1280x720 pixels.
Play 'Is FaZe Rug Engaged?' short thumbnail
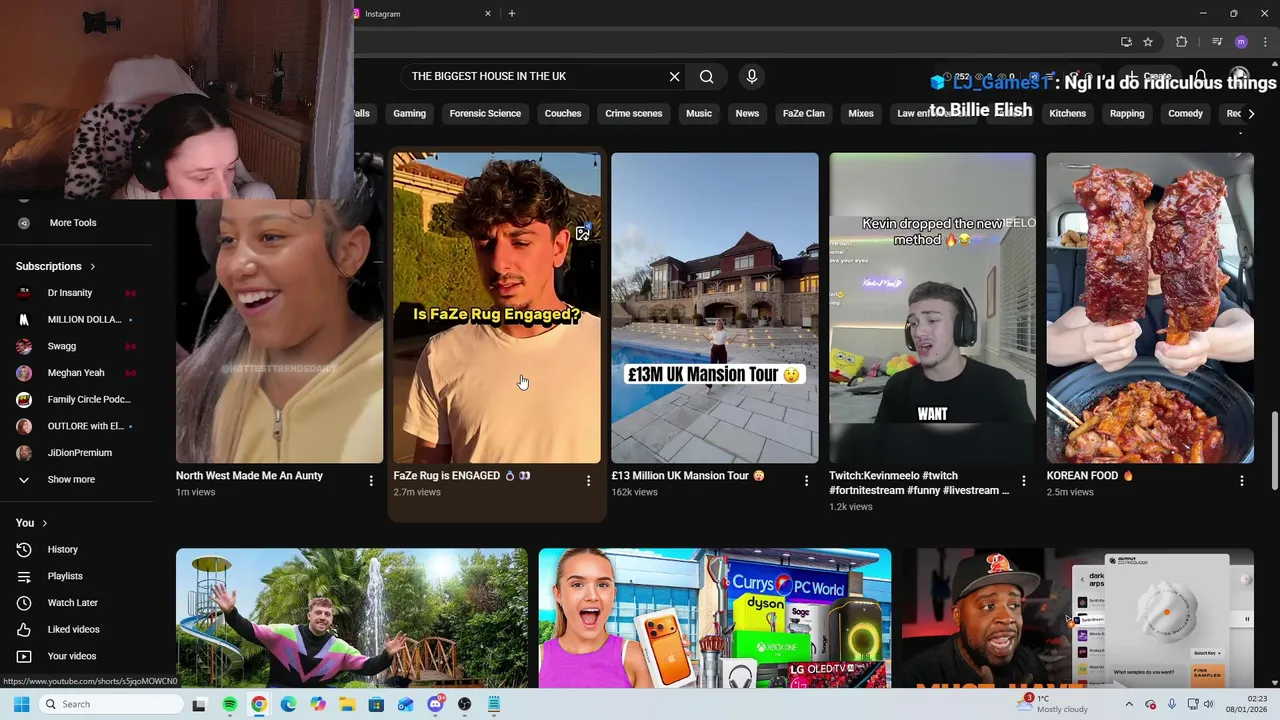tap(497, 308)
